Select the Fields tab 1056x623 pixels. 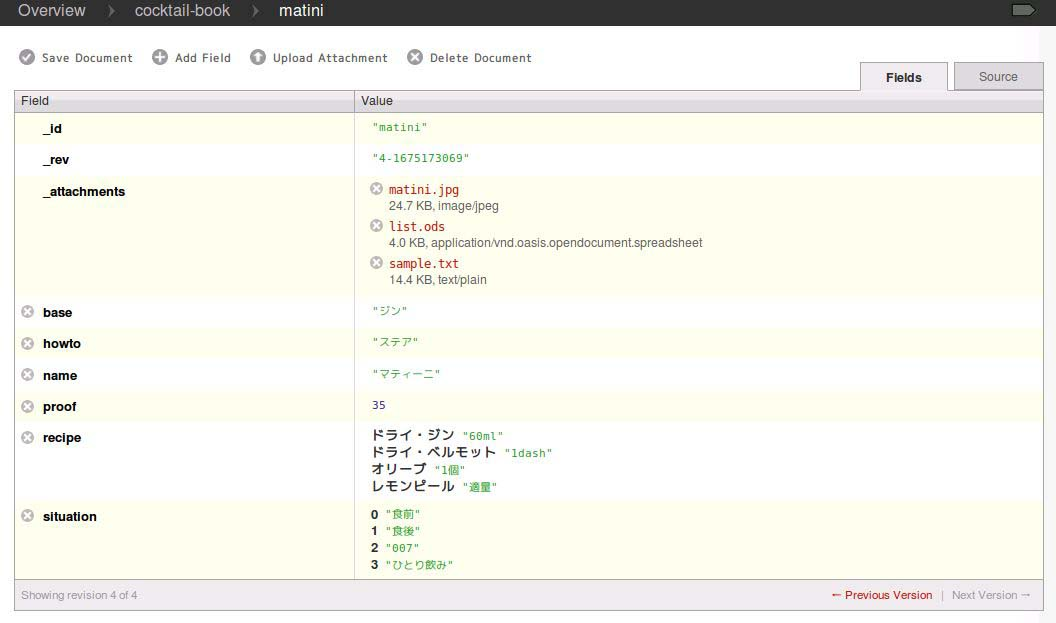click(x=903, y=77)
